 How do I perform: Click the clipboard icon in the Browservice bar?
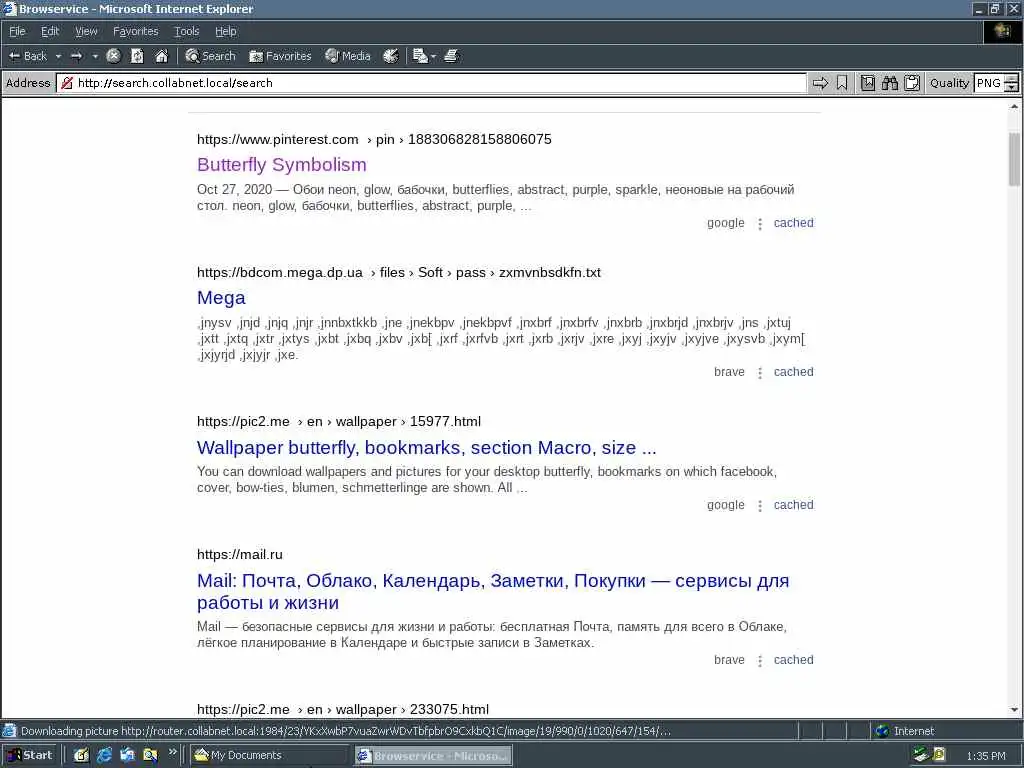click(x=912, y=83)
